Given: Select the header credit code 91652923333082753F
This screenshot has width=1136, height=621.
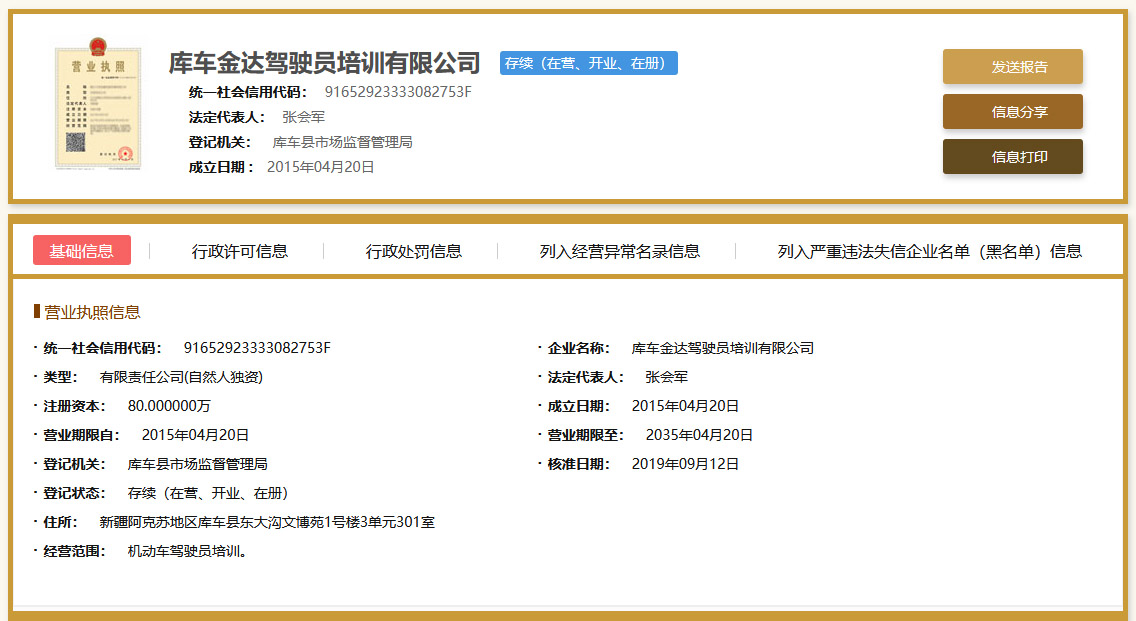Looking at the screenshot, I should point(398,92).
